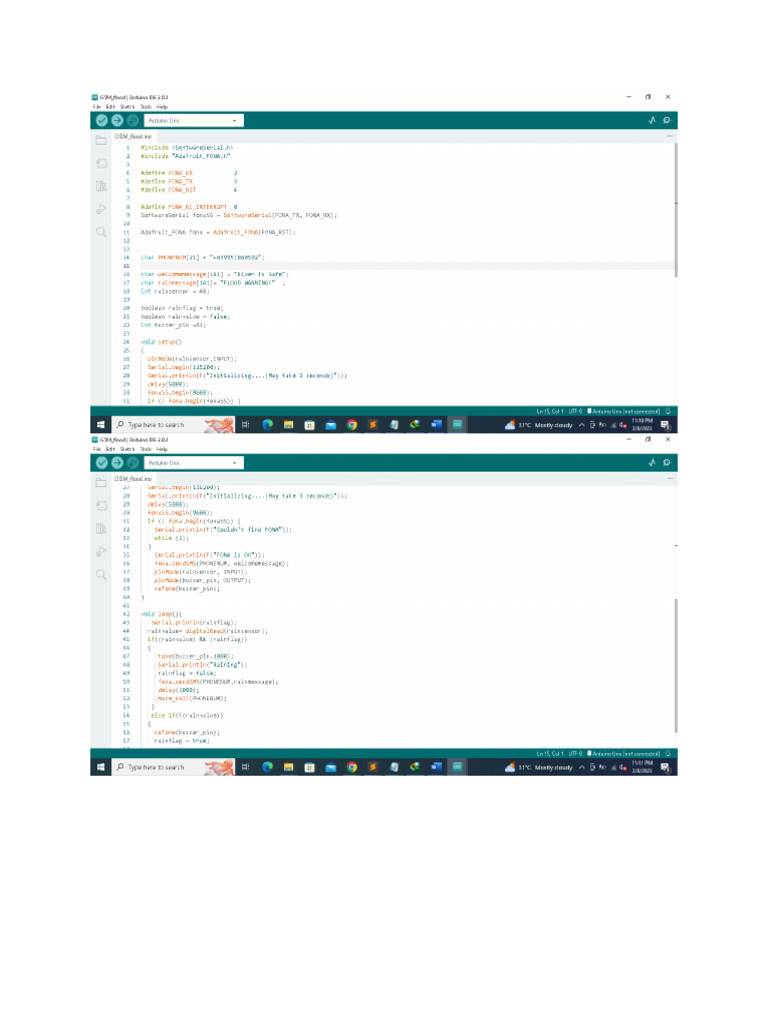Open Serial Plotter in lower window toolbar

tap(652, 463)
